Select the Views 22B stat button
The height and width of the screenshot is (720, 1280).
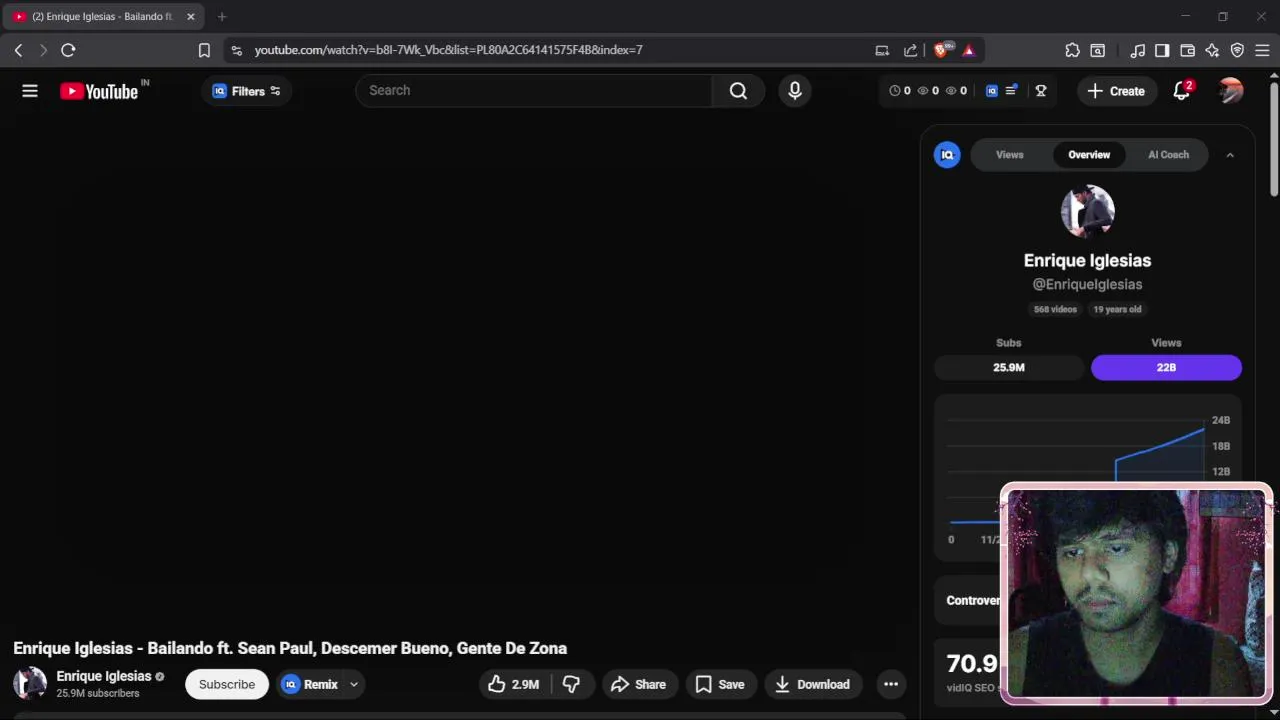(1166, 367)
